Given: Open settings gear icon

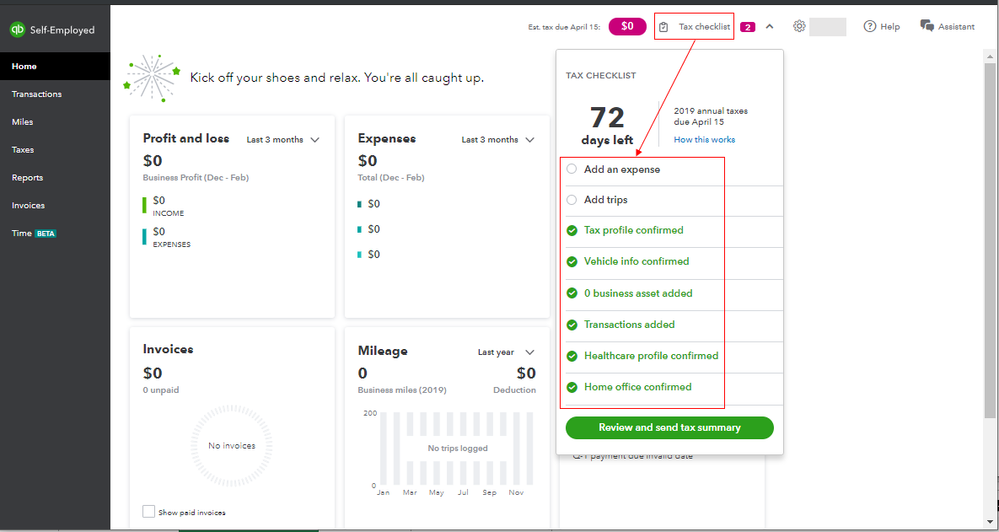Looking at the screenshot, I should coord(799,26).
